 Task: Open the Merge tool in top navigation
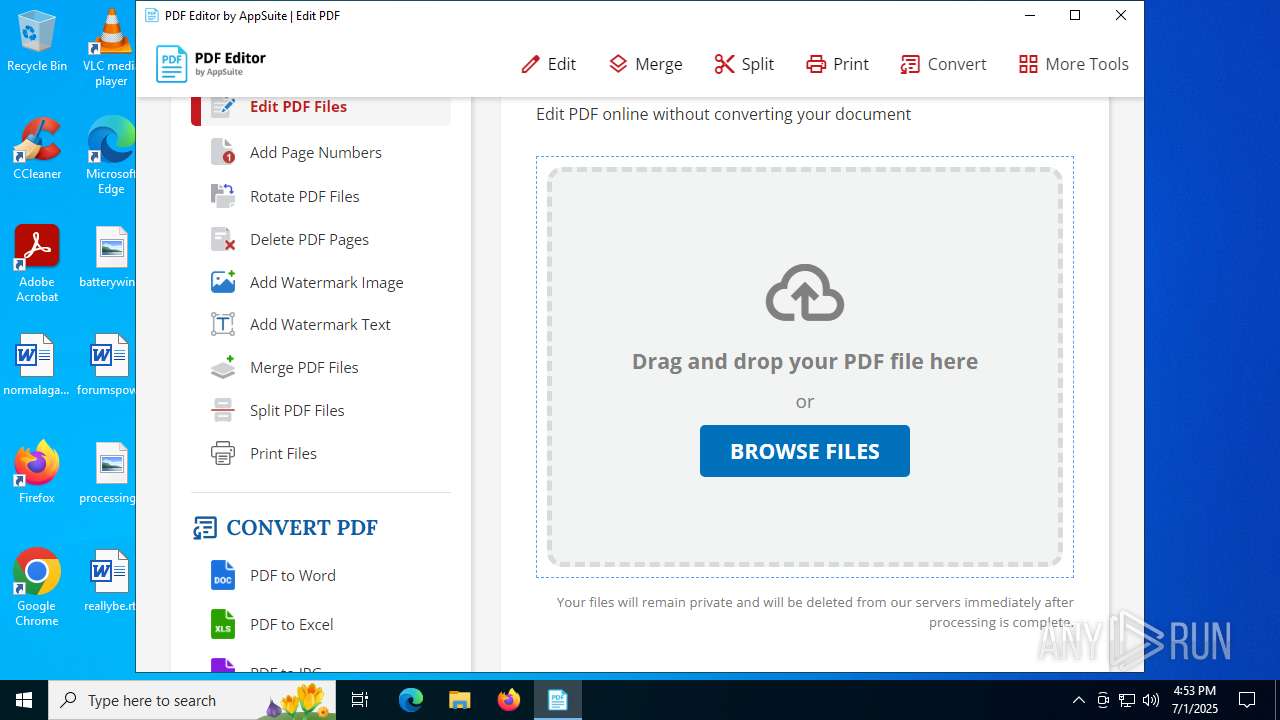646,64
